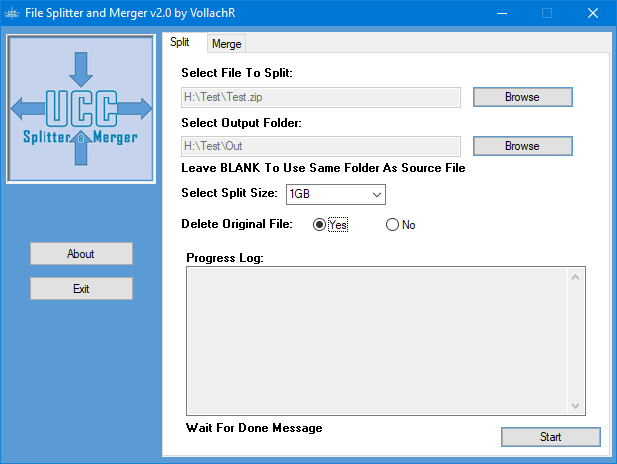
Task: Select Yes for Delete Original File
Action: point(319,225)
